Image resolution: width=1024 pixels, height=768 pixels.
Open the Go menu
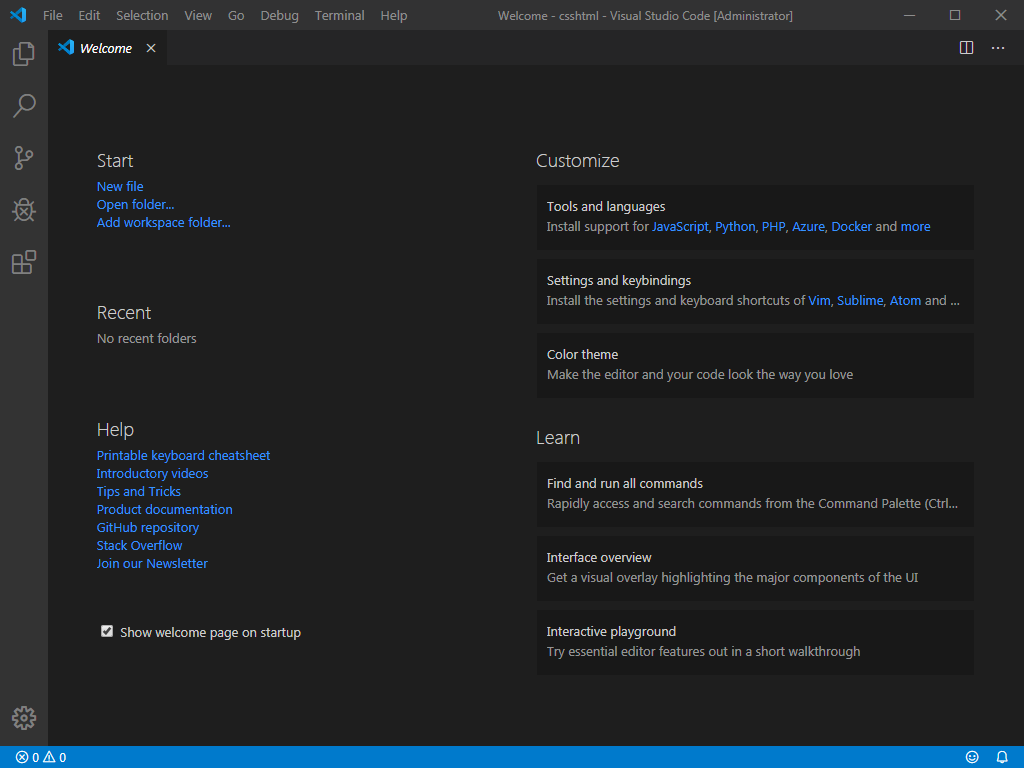click(x=236, y=16)
